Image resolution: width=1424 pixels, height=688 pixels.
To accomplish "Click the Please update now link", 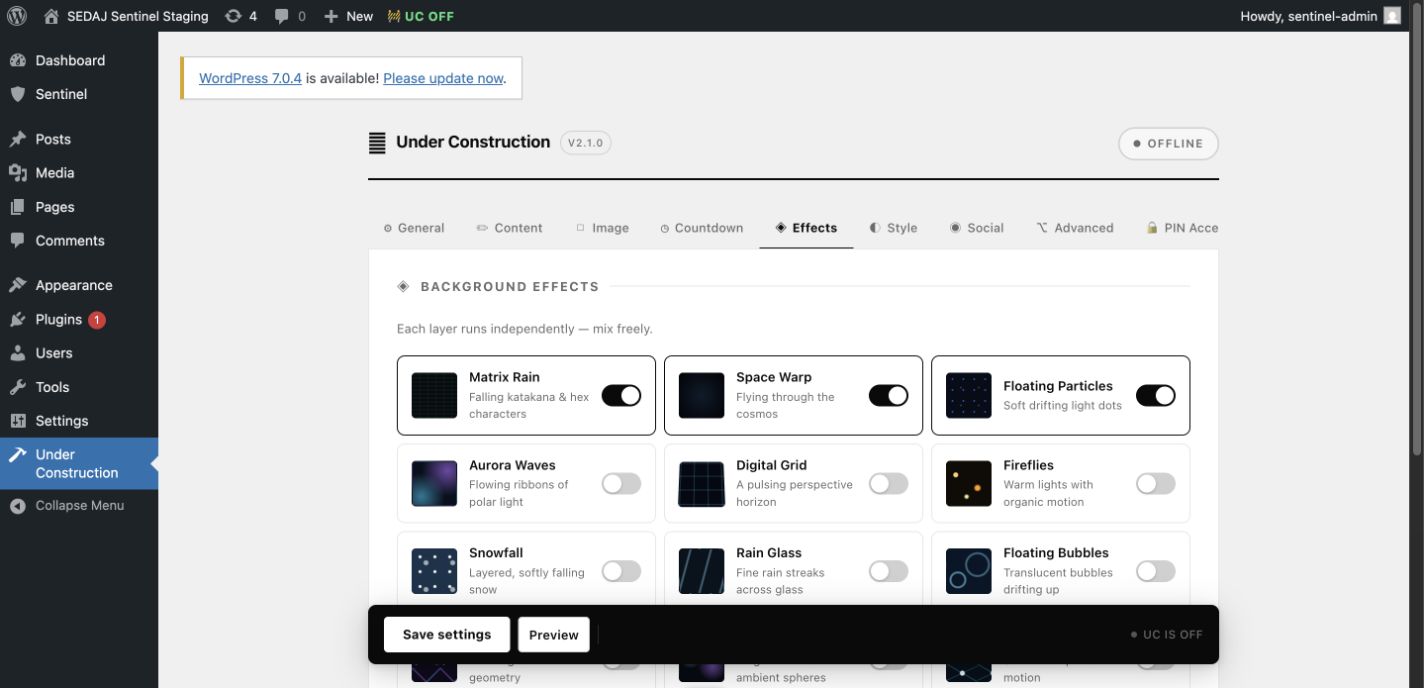I will (x=443, y=78).
